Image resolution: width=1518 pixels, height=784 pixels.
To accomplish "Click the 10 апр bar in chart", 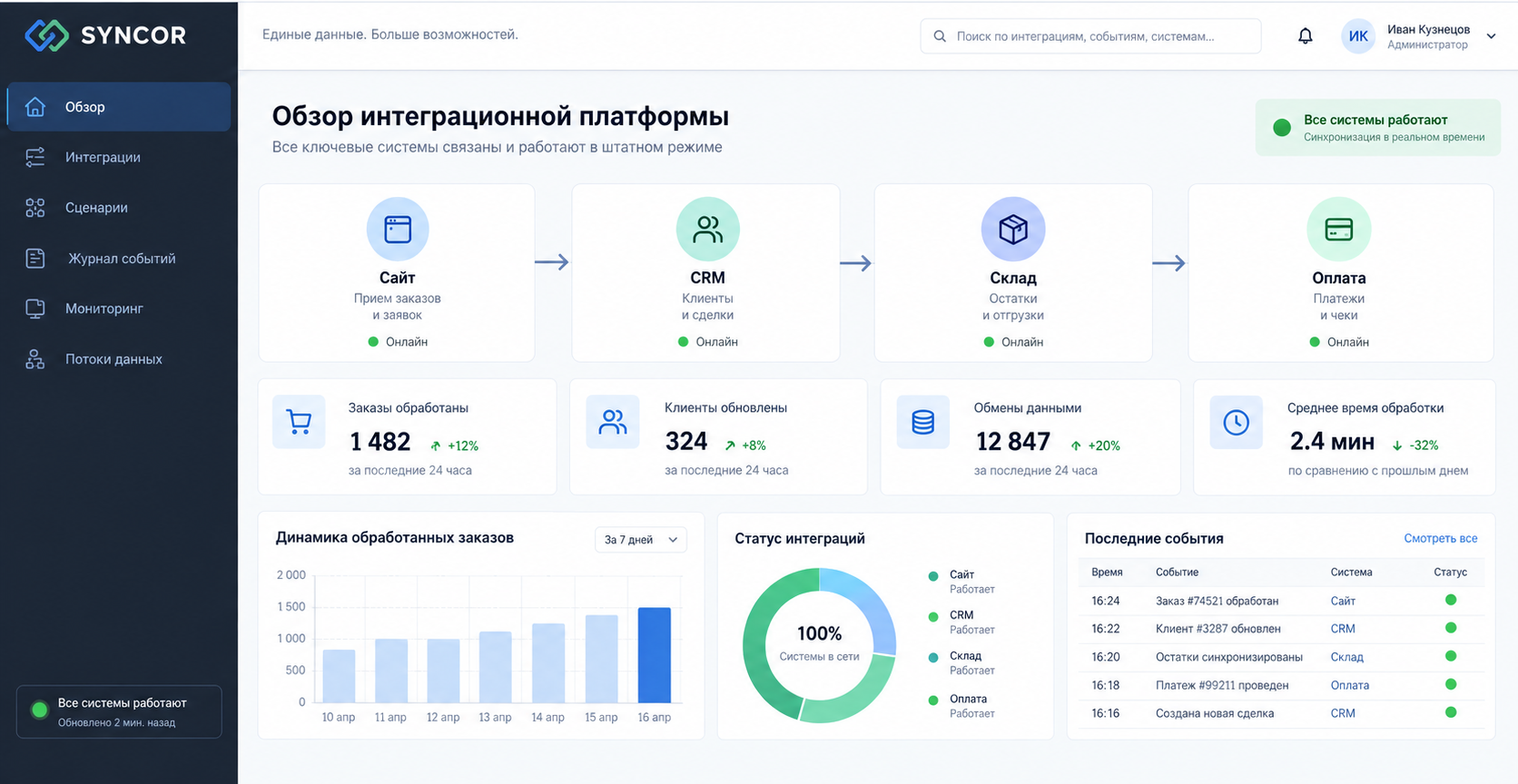I will click(x=339, y=676).
